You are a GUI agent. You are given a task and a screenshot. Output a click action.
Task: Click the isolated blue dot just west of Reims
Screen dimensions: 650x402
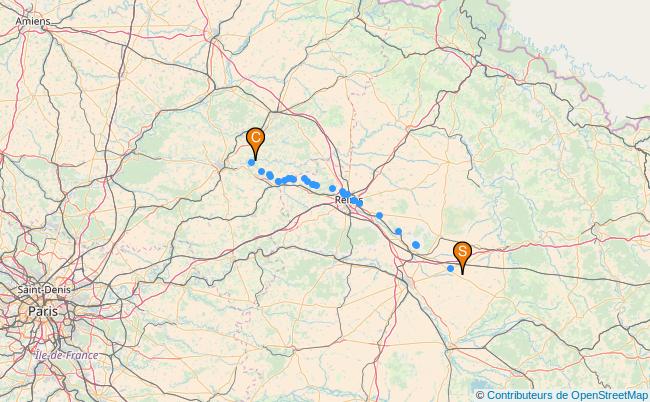click(332, 189)
